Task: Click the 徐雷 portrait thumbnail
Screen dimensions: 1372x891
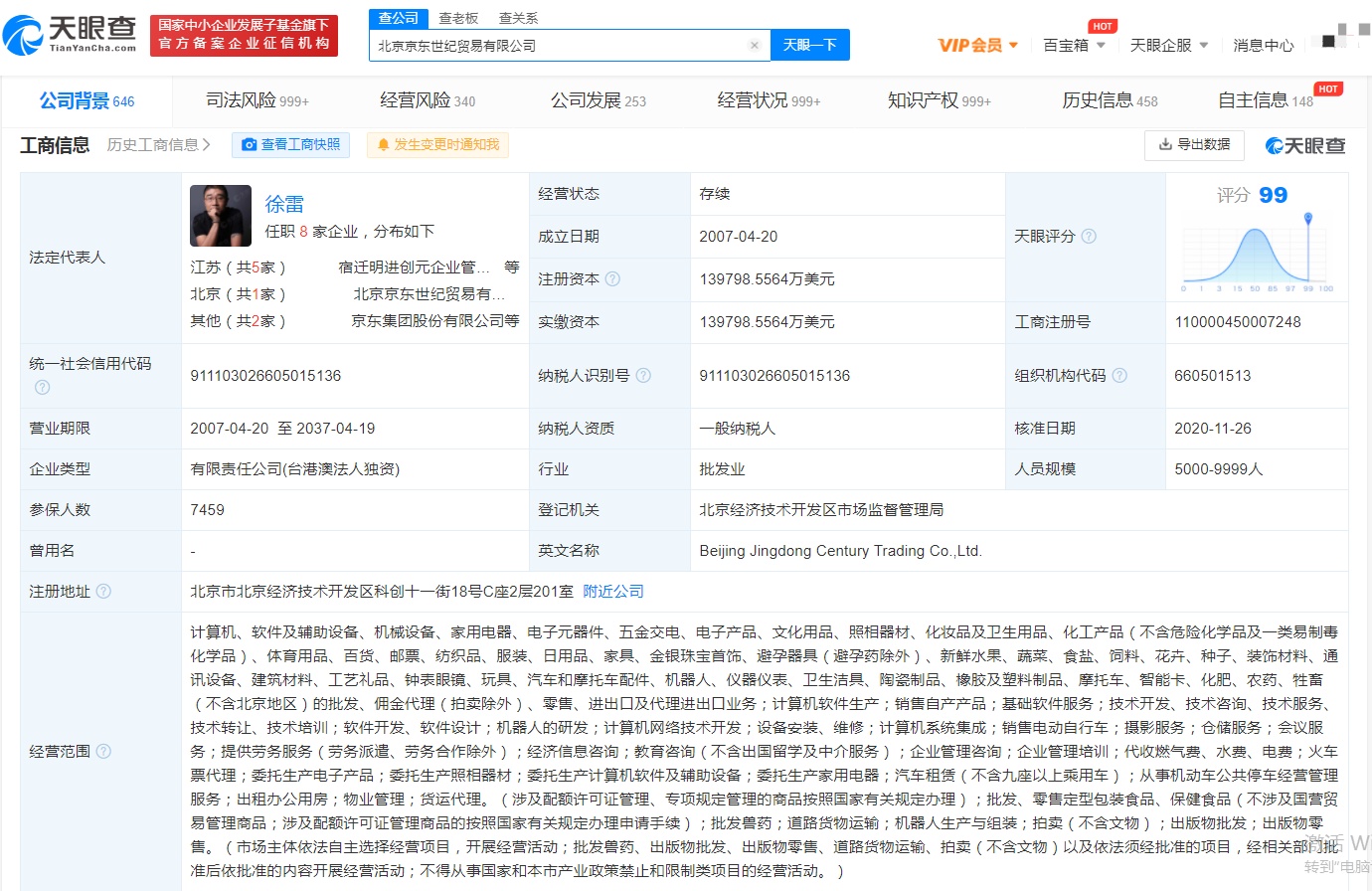Action: coord(221,216)
